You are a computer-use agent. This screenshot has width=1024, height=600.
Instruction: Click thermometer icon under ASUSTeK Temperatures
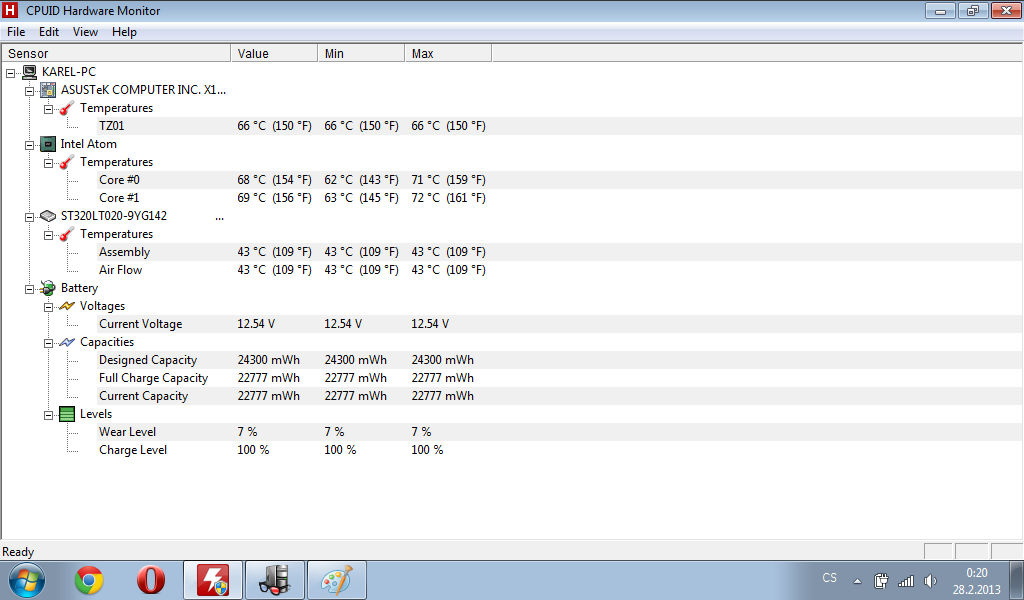pyautogui.click(x=67, y=108)
